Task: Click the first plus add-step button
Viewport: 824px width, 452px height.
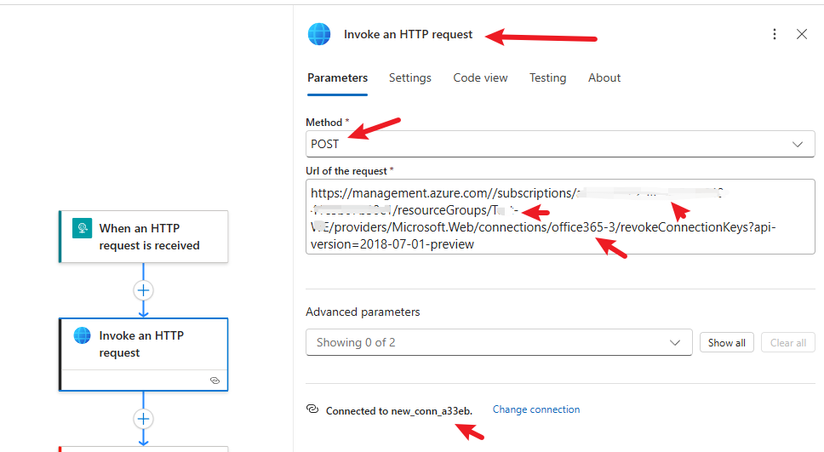Action: click(x=144, y=290)
